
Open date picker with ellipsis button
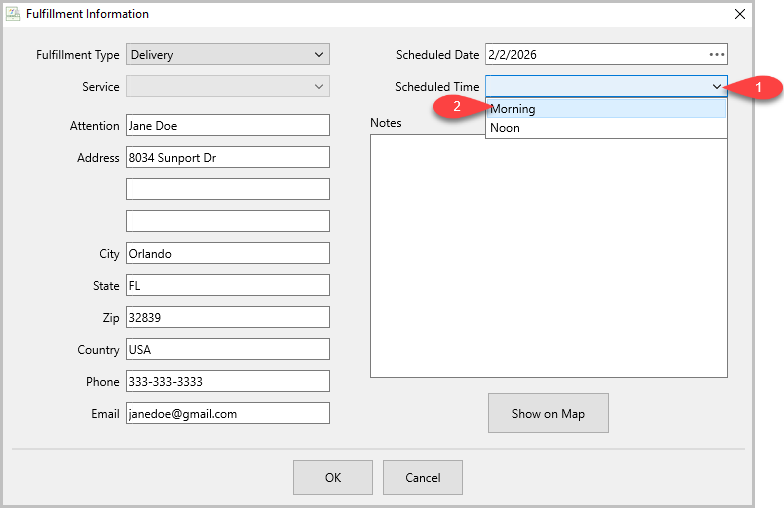[x=716, y=54]
